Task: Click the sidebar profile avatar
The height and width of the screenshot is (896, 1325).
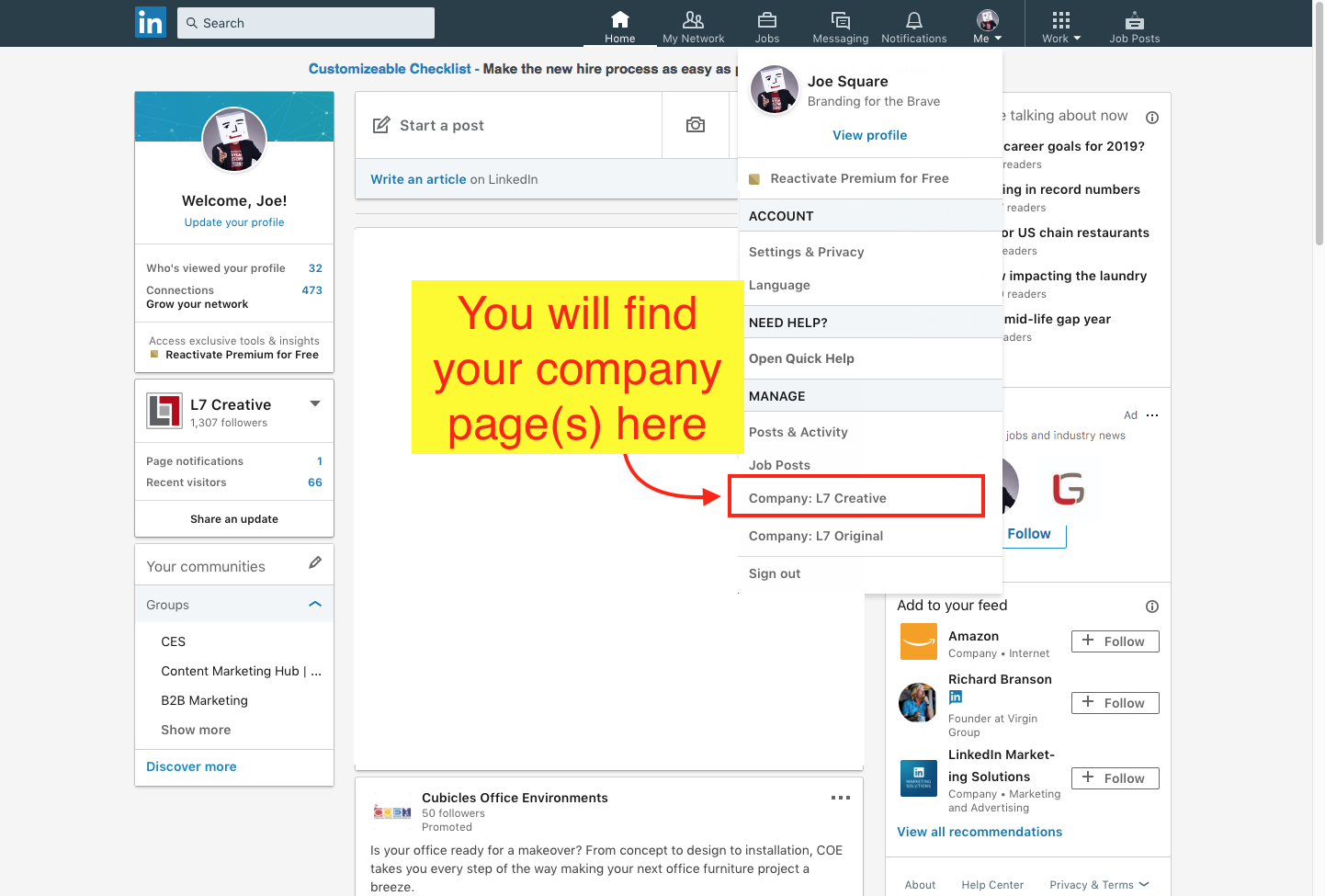Action: click(234, 140)
